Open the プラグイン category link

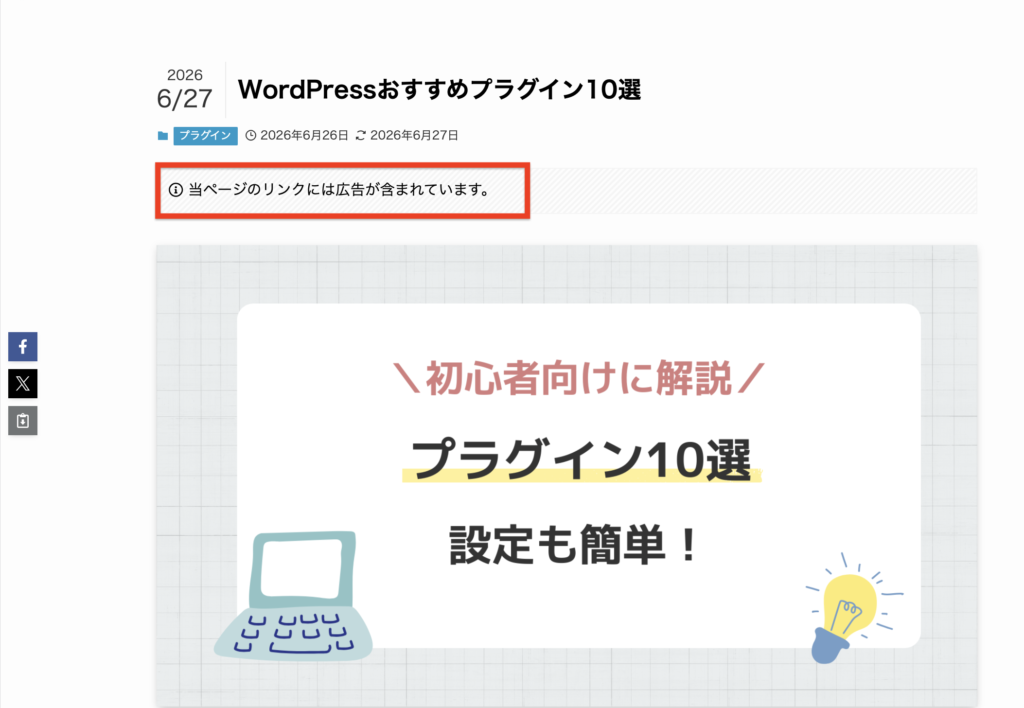click(x=205, y=136)
